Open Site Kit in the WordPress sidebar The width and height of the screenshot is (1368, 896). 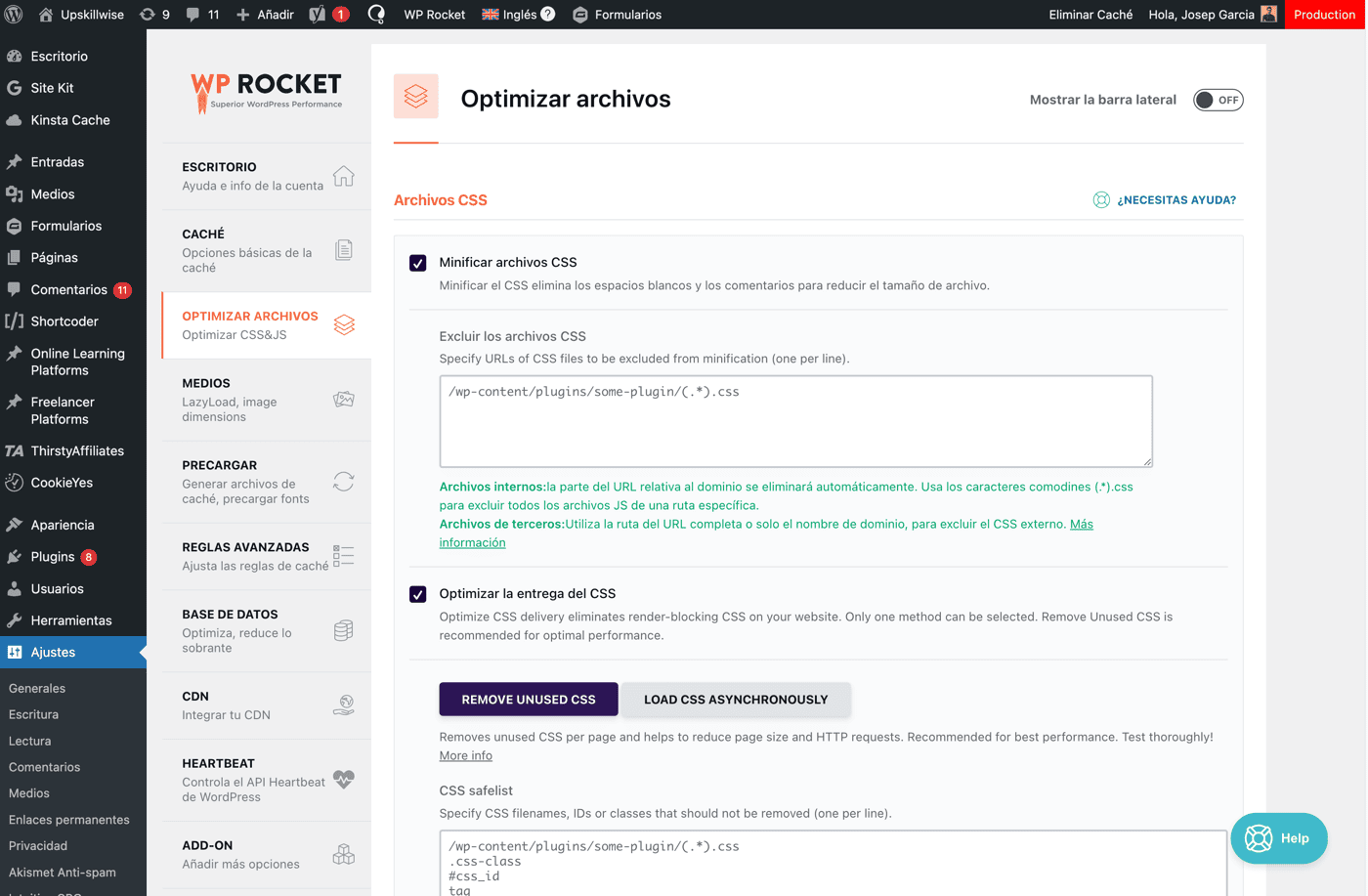pyautogui.click(x=52, y=88)
